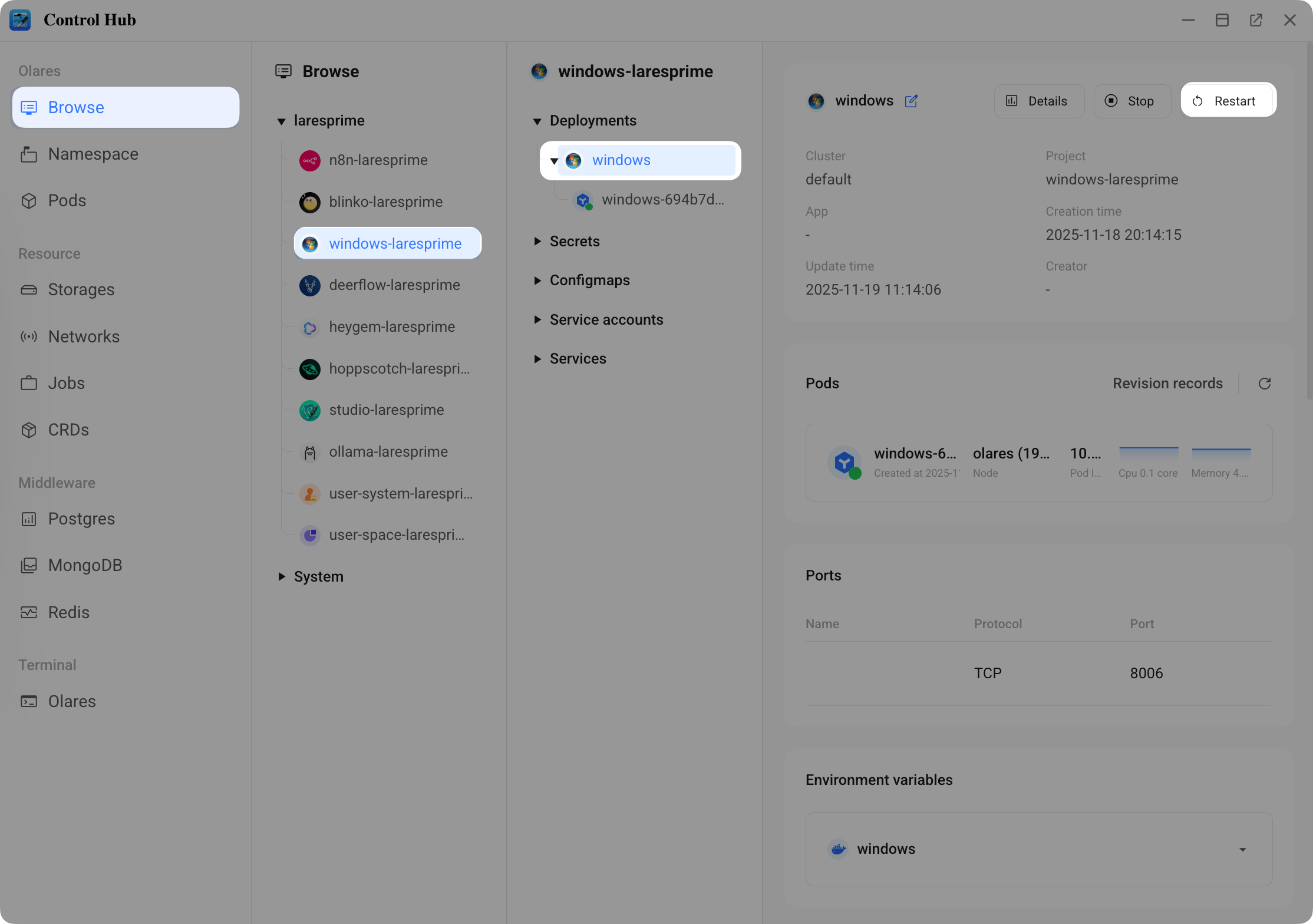Image resolution: width=1313 pixels, height=924 pixels.
Task: Go to Namespace in sidebar
Action: click(93, 154)
